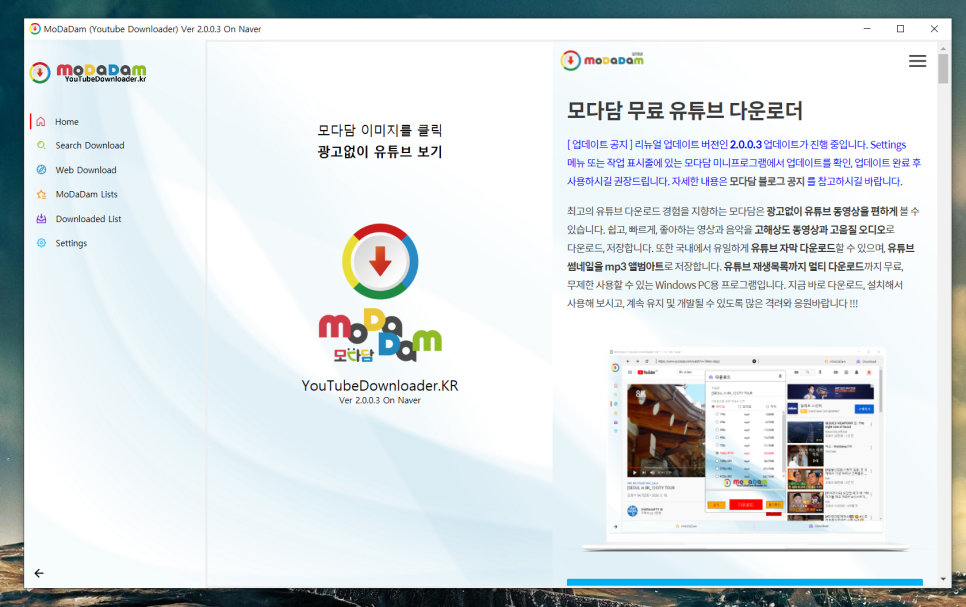966x607 pixels.
Task: Click the app icon in the title bar
Action: click(35, 29)
